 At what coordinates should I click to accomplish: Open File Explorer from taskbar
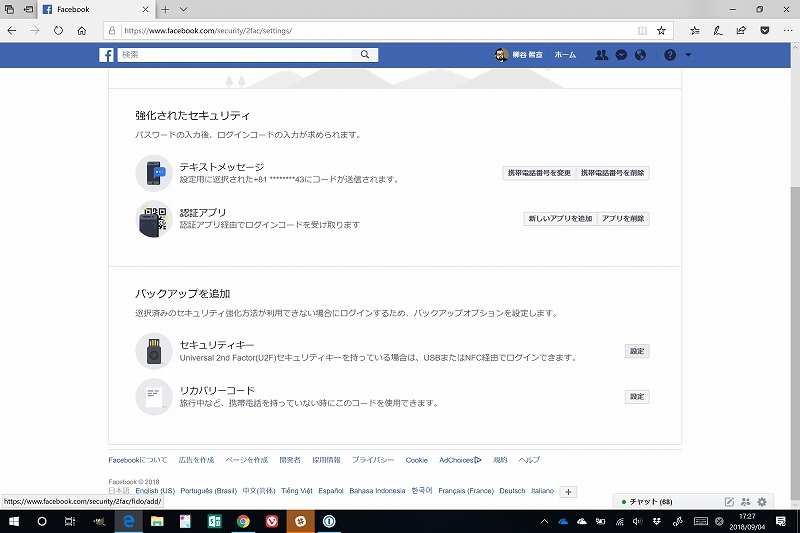[x=157, y=521]
